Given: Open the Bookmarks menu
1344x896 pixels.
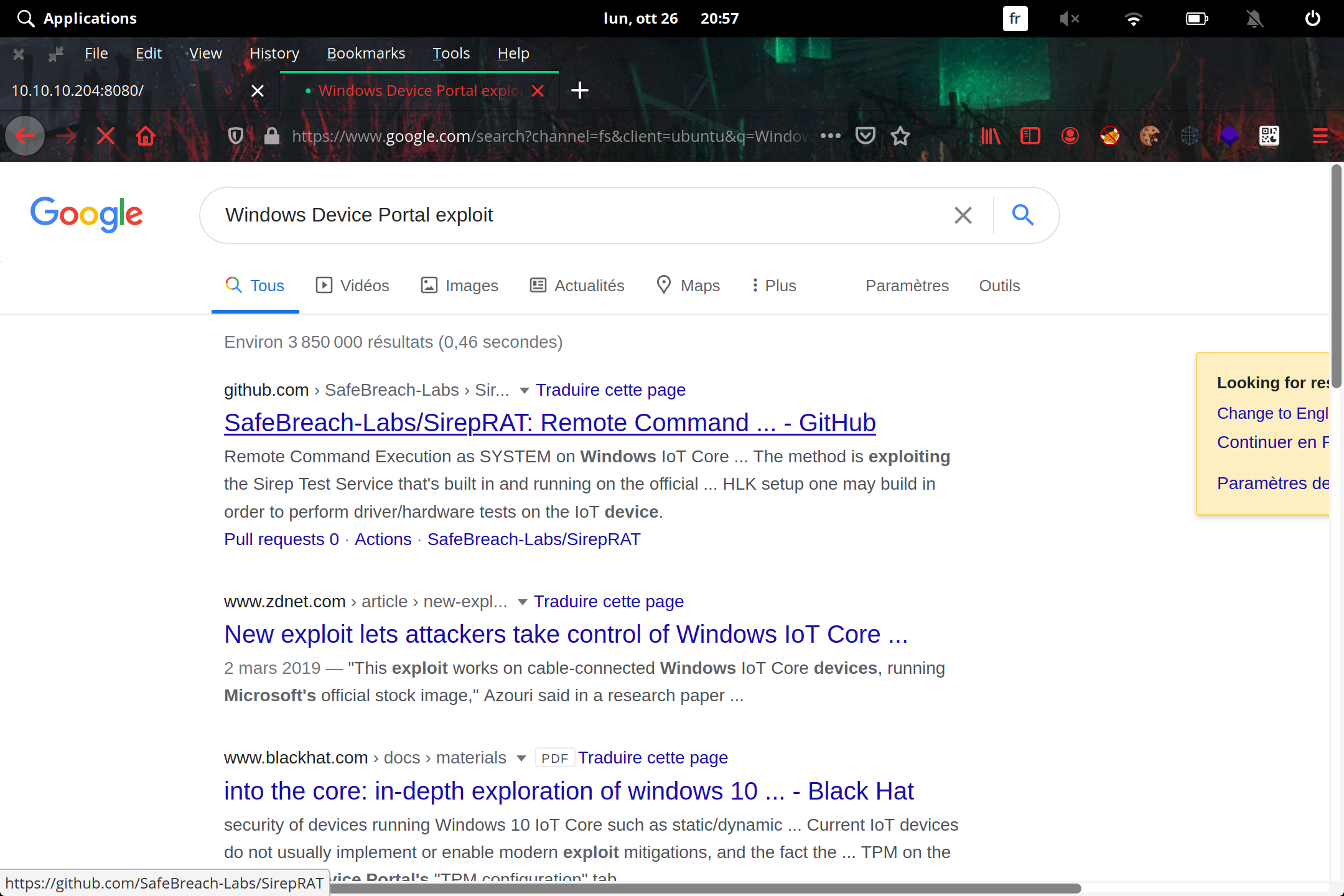Looking at the screenshot, I should [366, 54].
